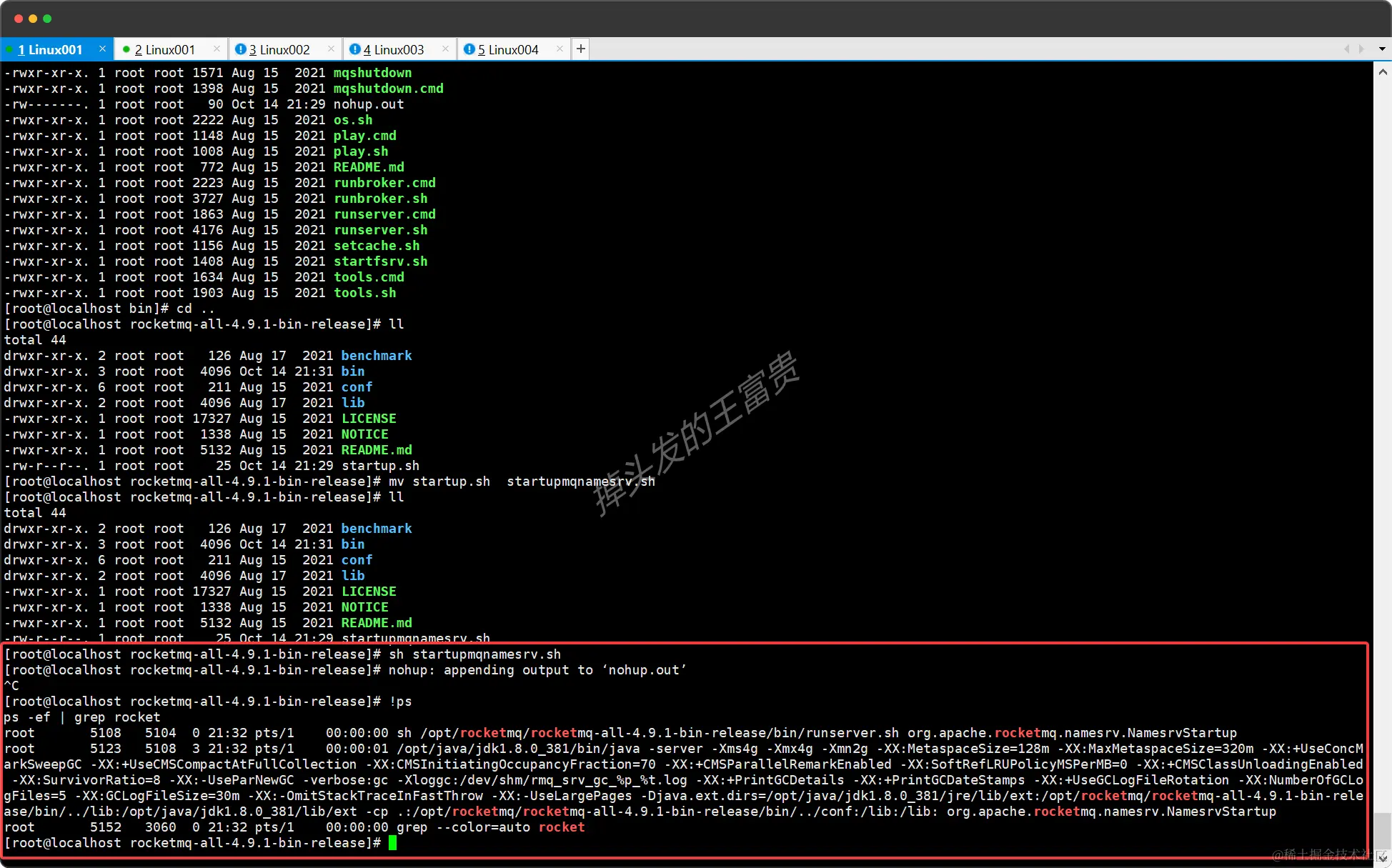Close the 5 Linux004 tab
1392x868 pixels.
[560, 49]
